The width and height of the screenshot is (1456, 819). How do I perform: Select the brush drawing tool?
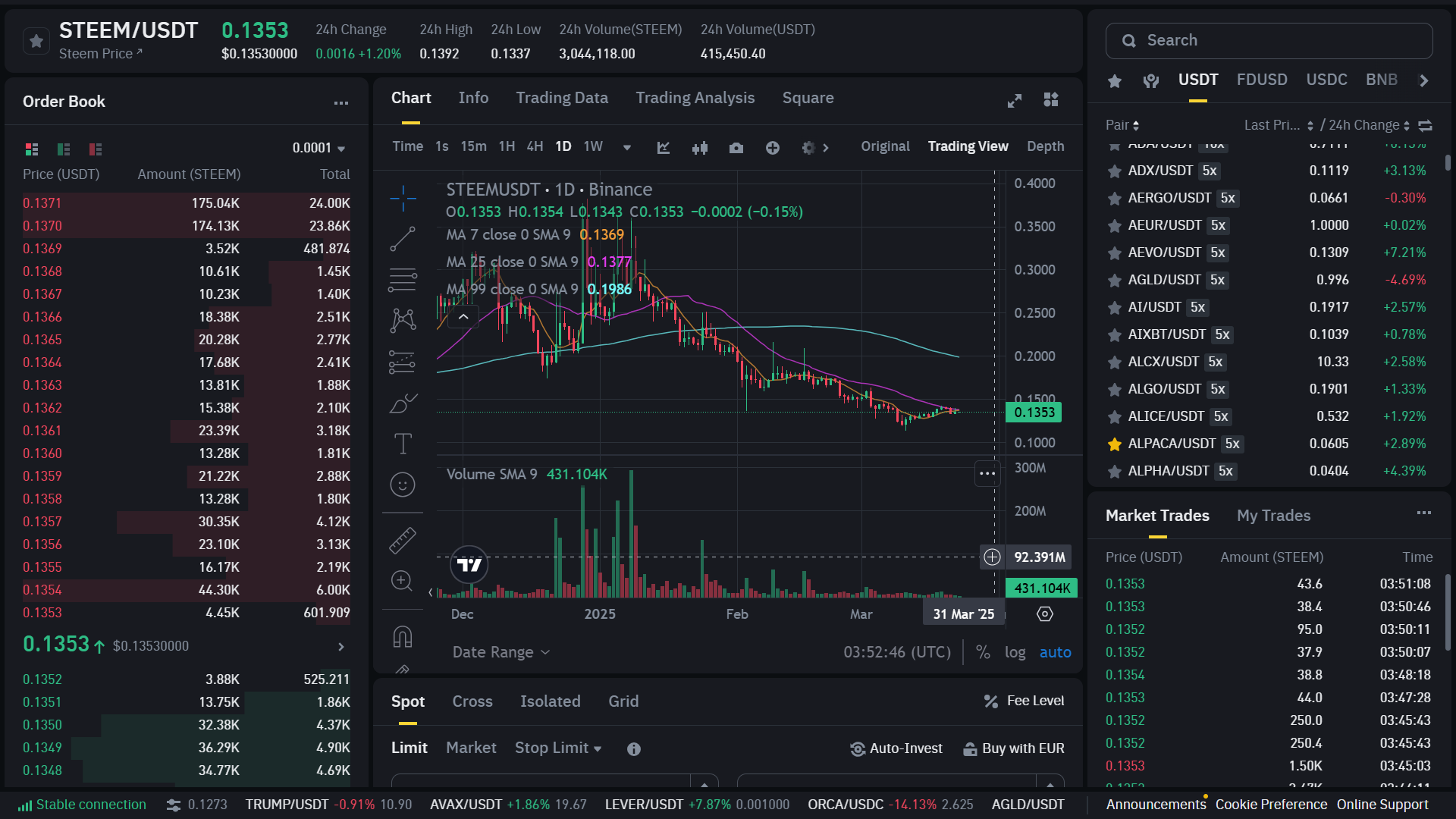coord(403,403)
